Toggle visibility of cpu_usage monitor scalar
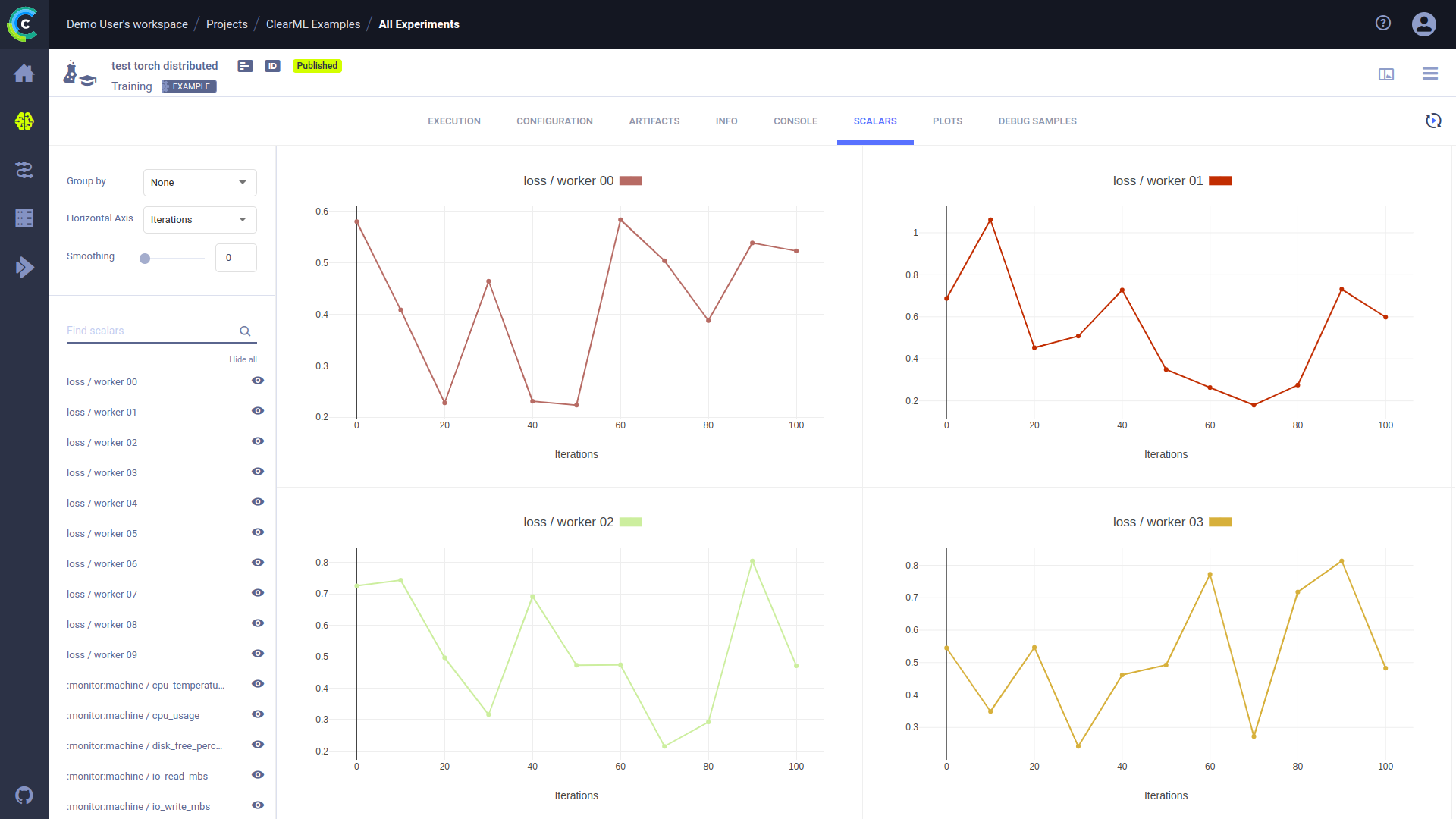The width and height of the screenshot is (1456, 819). click(258, 714)
